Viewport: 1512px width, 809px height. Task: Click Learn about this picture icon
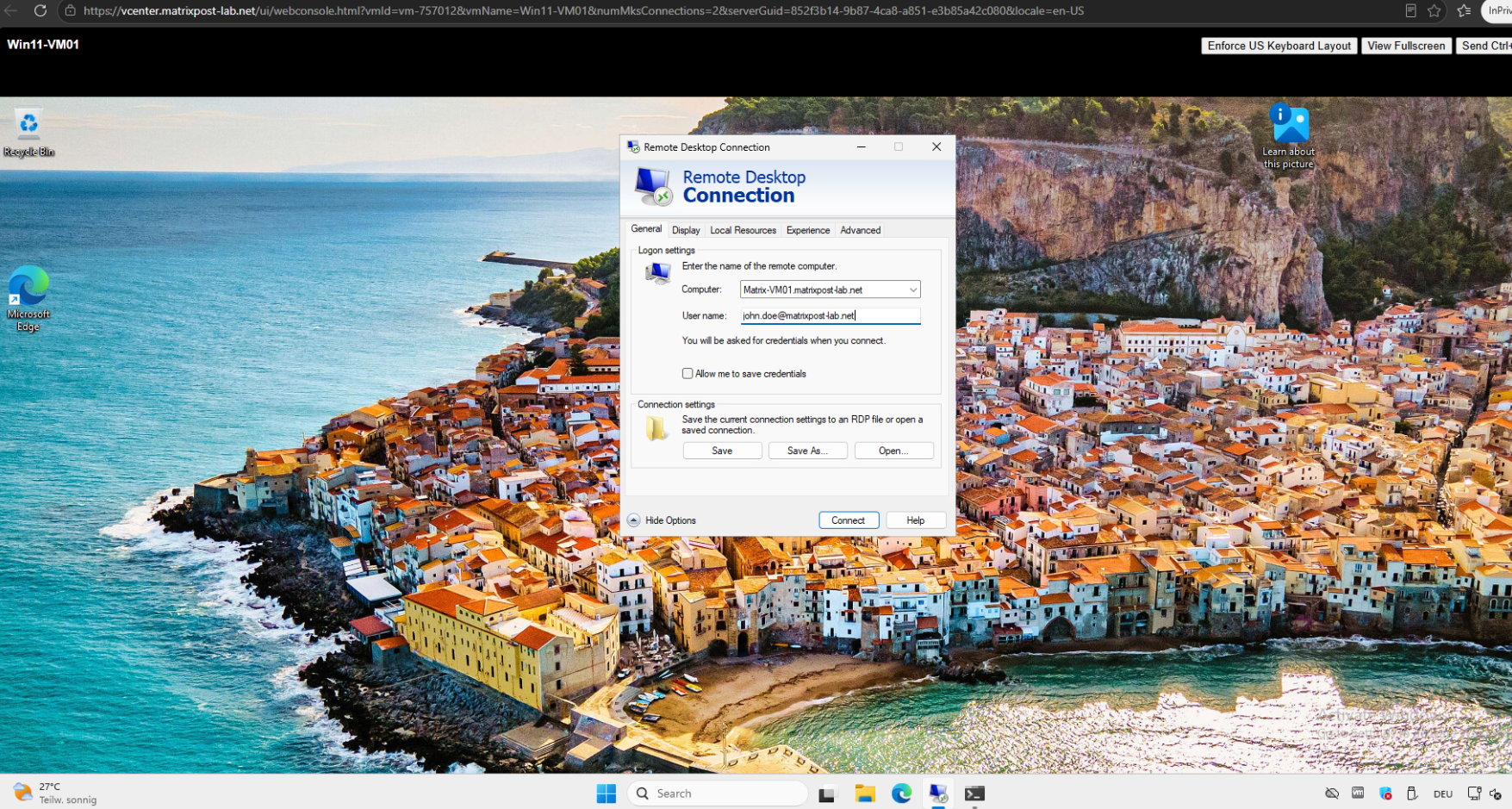coord(1289,136)
